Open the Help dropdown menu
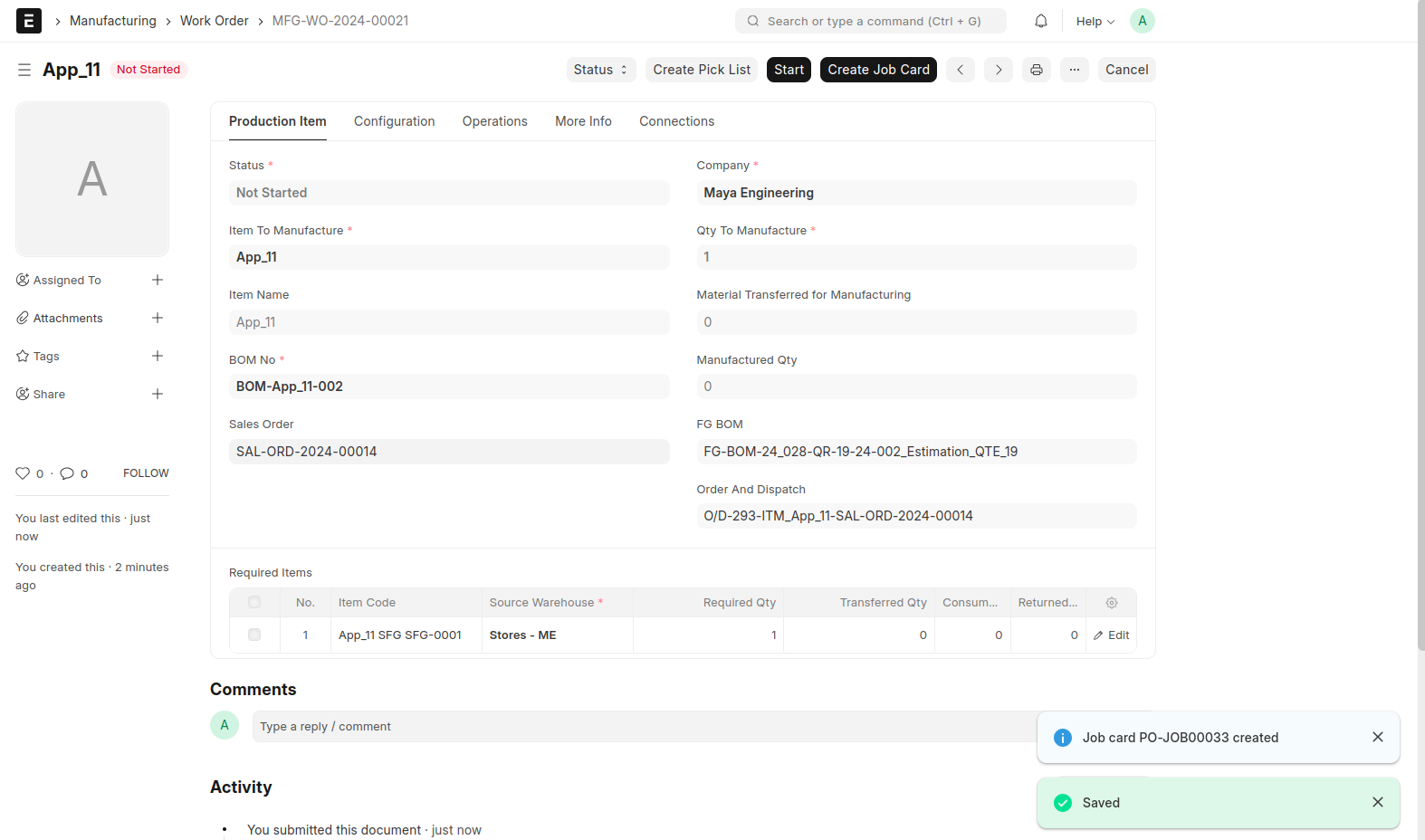The width and height of the screenshot is (1425, 840). tap(1095, 21)
